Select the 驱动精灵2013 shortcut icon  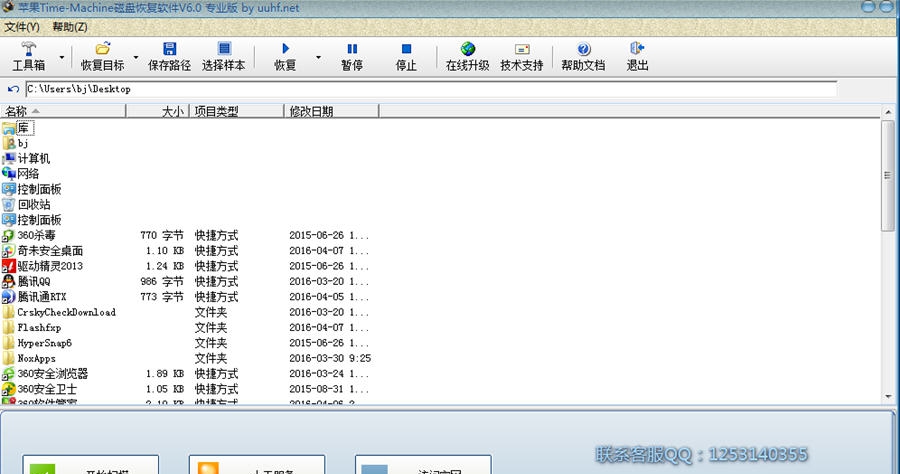[x=8, y=266]
